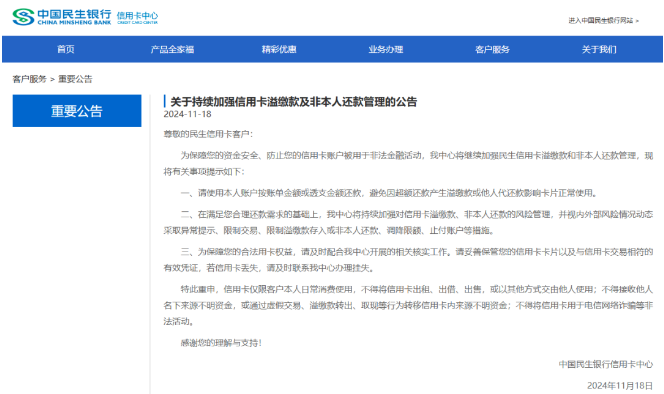
Task: Go to 首页 in navigation bar
Action: tap(66, 49)
